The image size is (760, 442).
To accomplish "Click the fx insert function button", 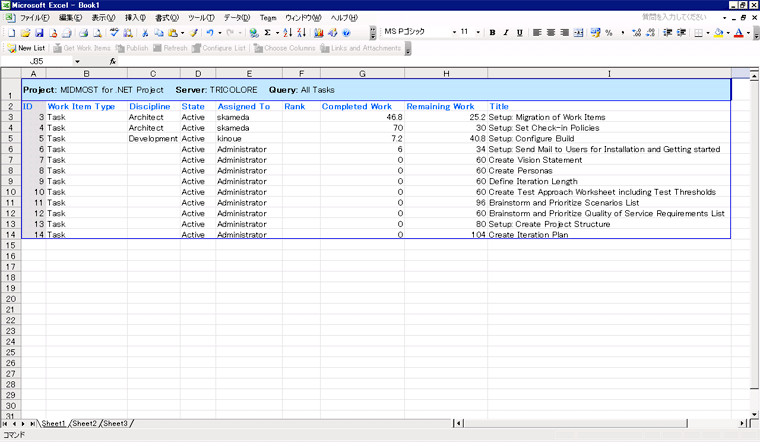I will [x=112, y=61].
